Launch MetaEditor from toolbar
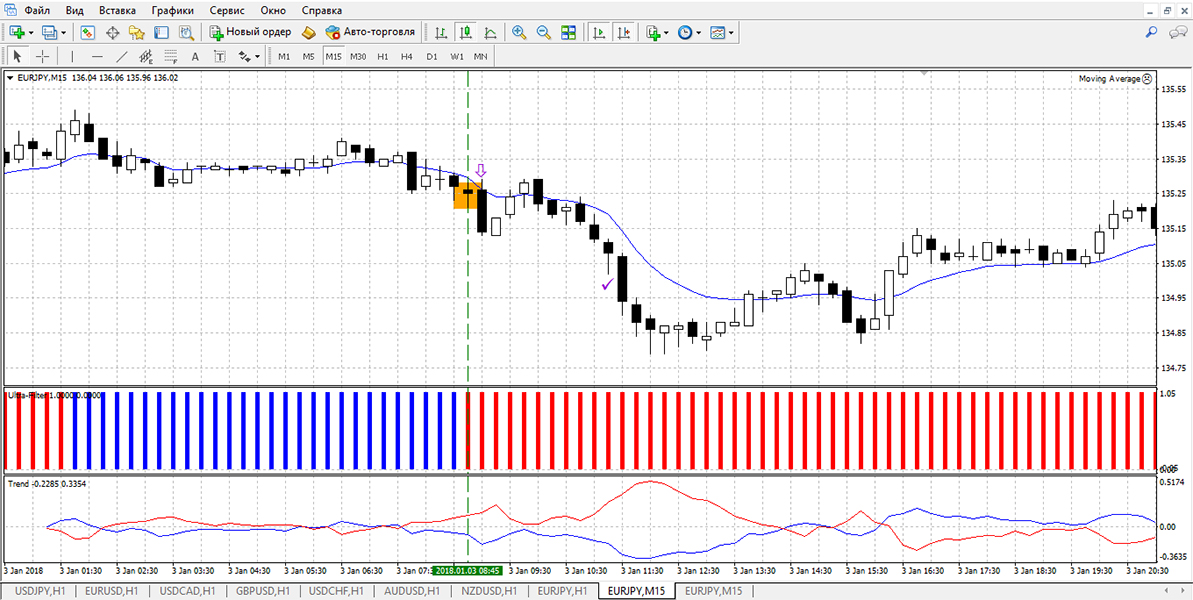The image size is (1193, 600). pyautogui.click(x=308, y=33)
